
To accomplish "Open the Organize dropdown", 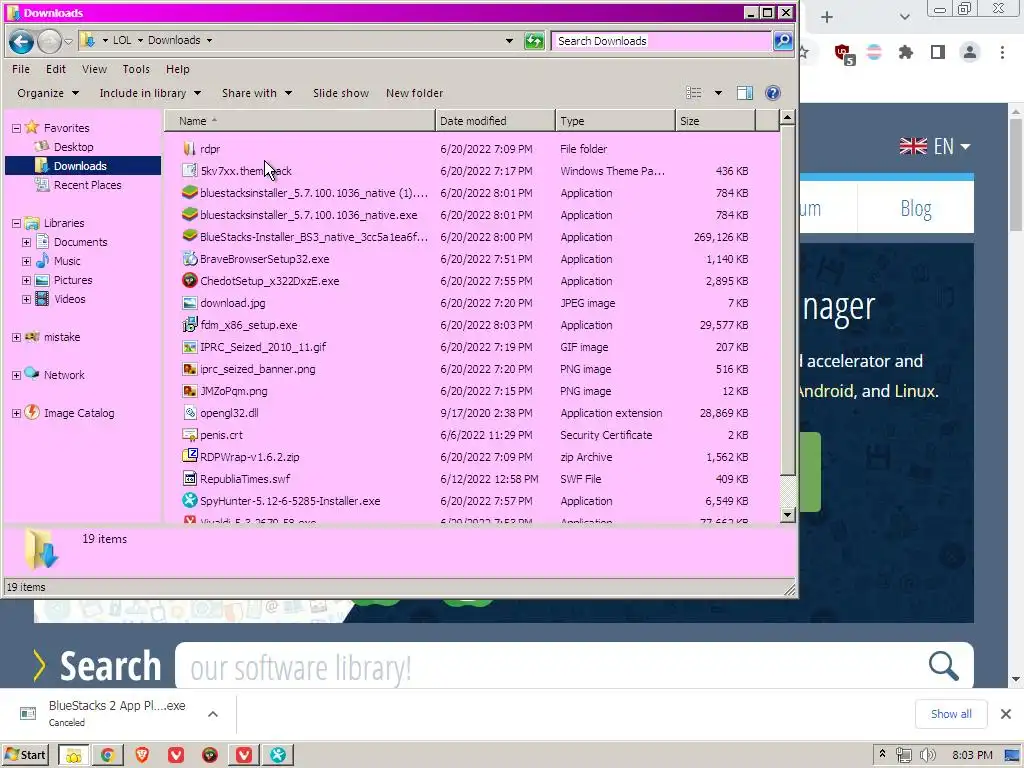I will click(x=48, y=93).
